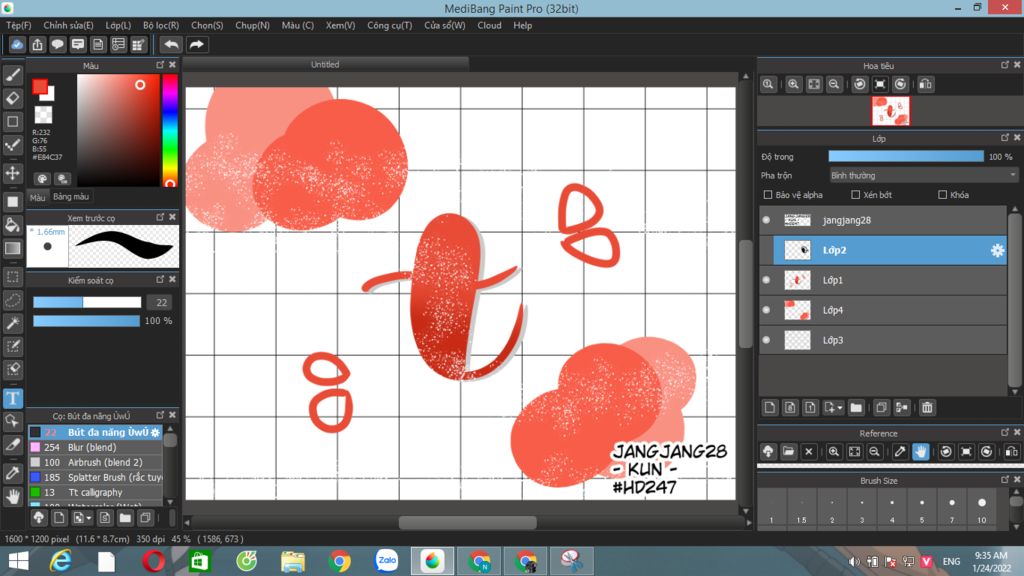
Task: Open Pha trộn blend mode dropdown
Action: [923, 175]
